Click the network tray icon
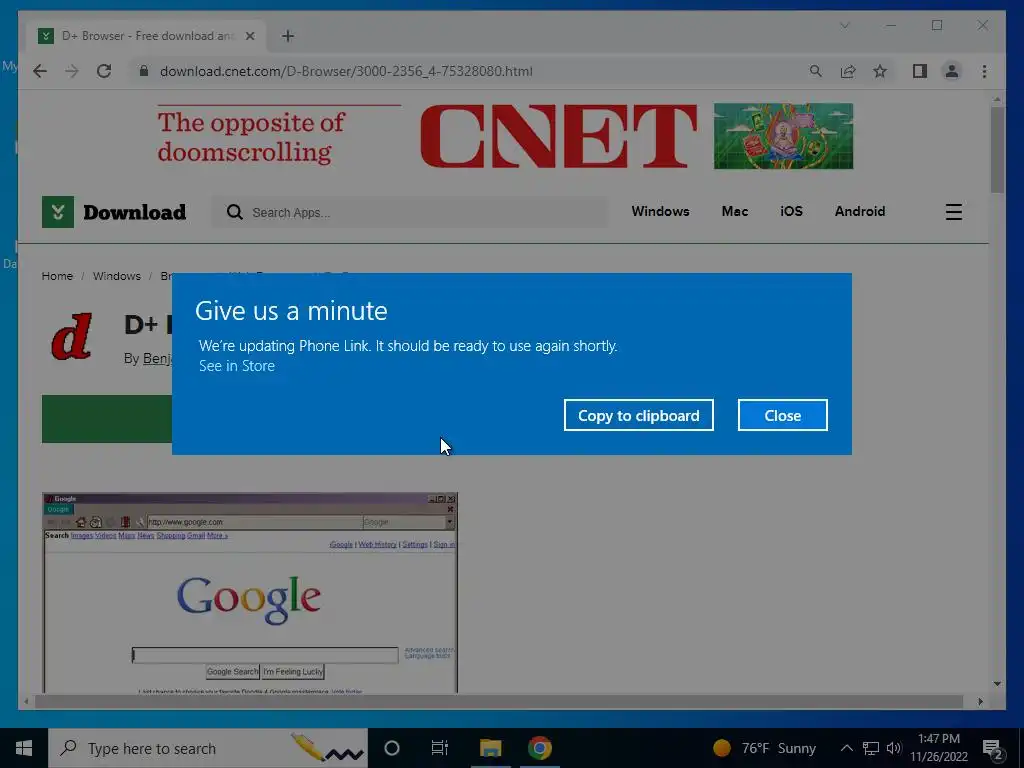 (870, 748)
